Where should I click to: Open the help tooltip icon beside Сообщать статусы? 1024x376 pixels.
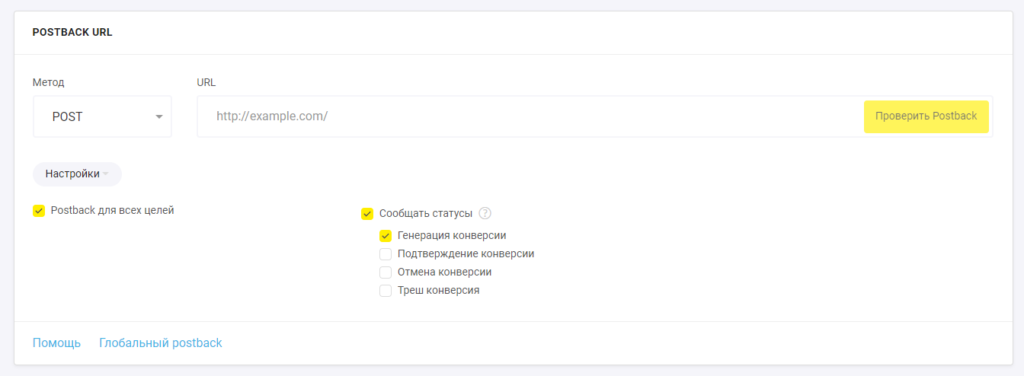pyautogui.click(x=485, y=213)
